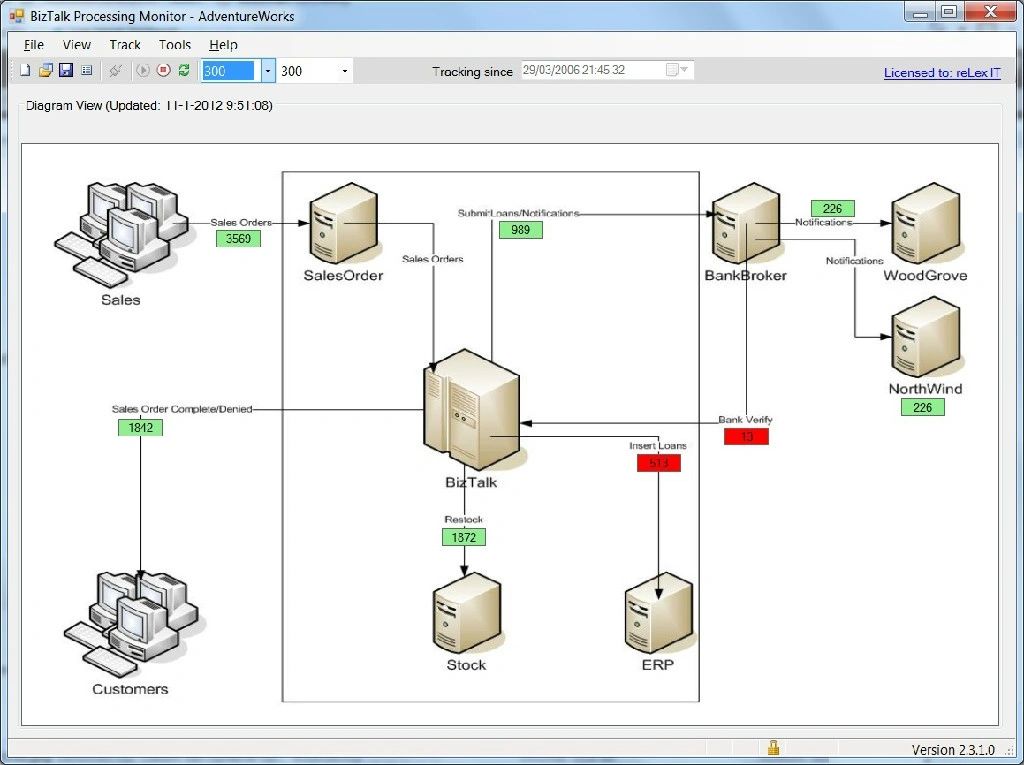1024x765 pixels.
Task: Click the Sales Order Complete/Denied label
Action: click(x=182, y=409)
